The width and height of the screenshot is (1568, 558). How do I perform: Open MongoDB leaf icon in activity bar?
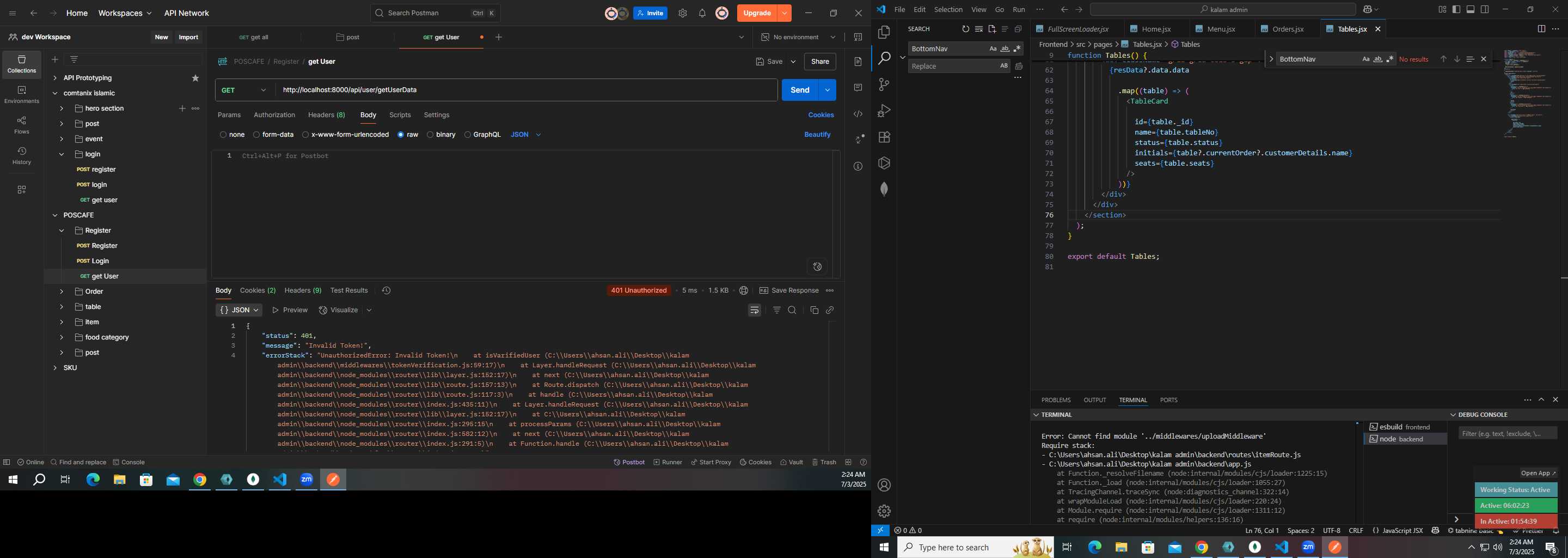[x=884, y=190]
